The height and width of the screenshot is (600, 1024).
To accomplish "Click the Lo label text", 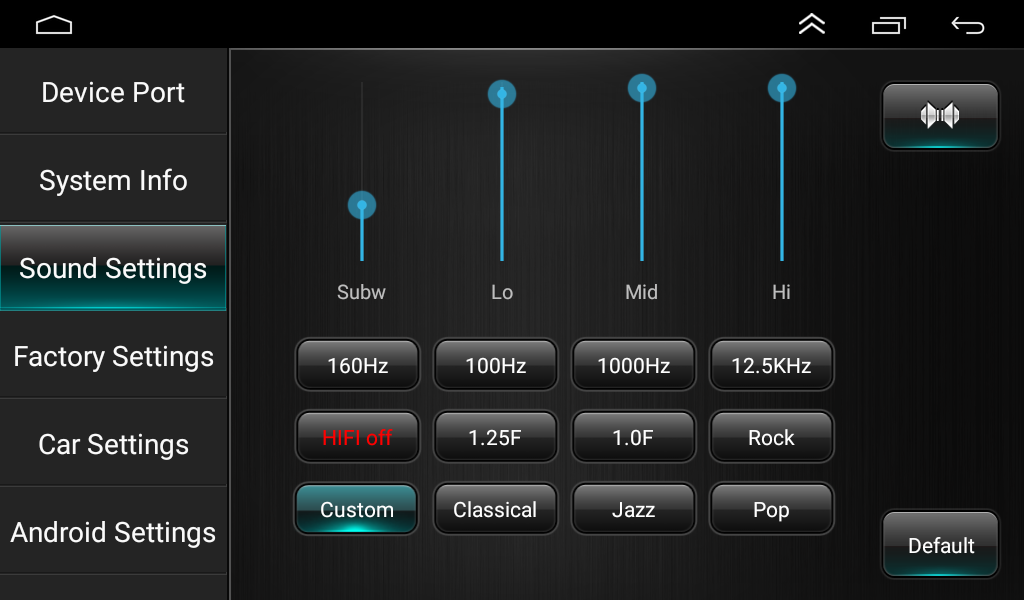I will (502, 292).
